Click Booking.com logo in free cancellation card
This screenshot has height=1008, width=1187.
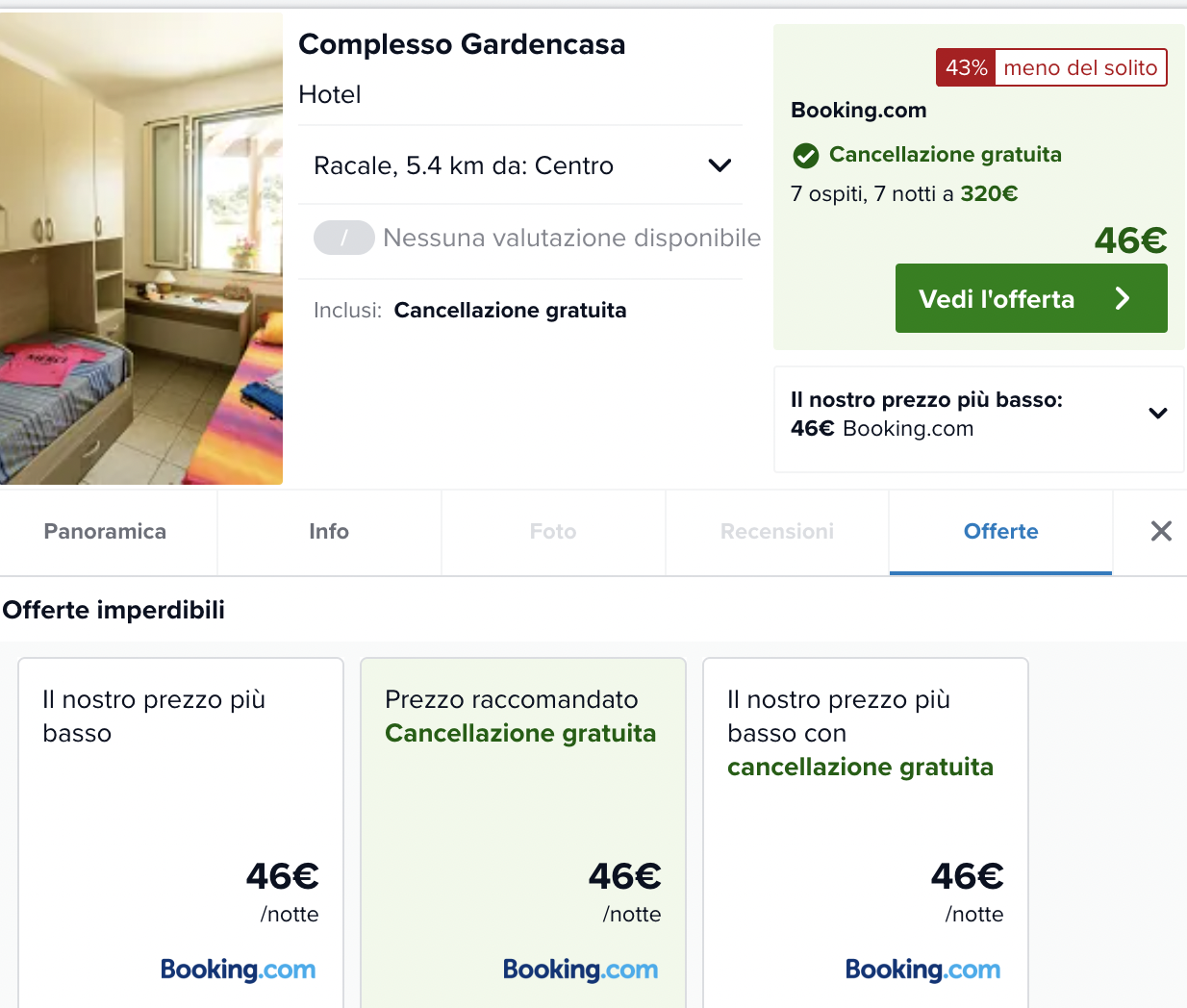pos(922,970)
